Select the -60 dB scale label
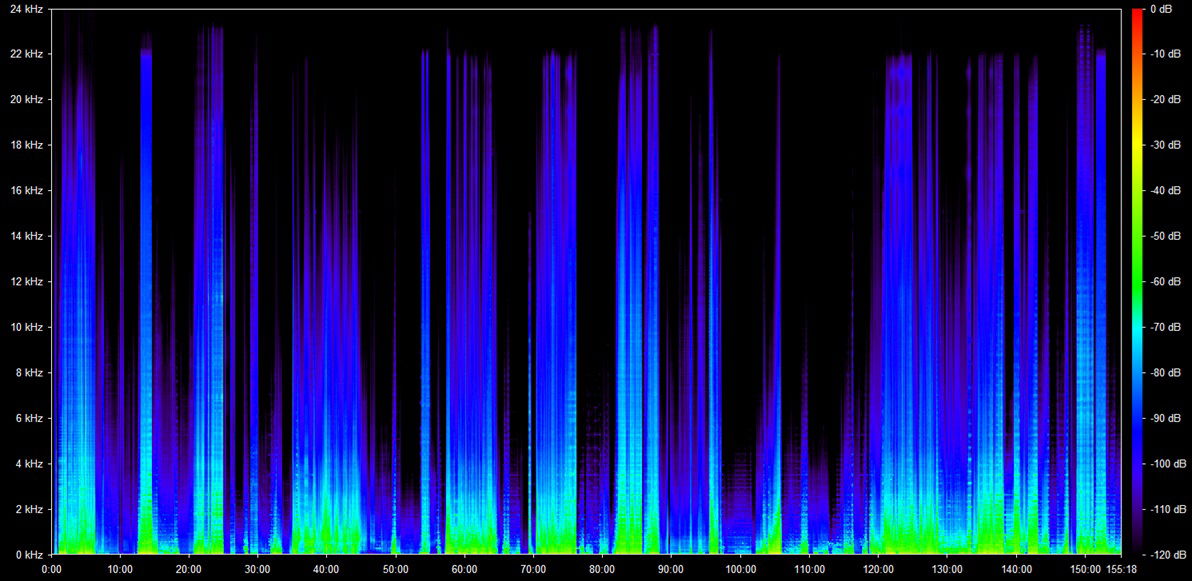 tap(1165, 282)
